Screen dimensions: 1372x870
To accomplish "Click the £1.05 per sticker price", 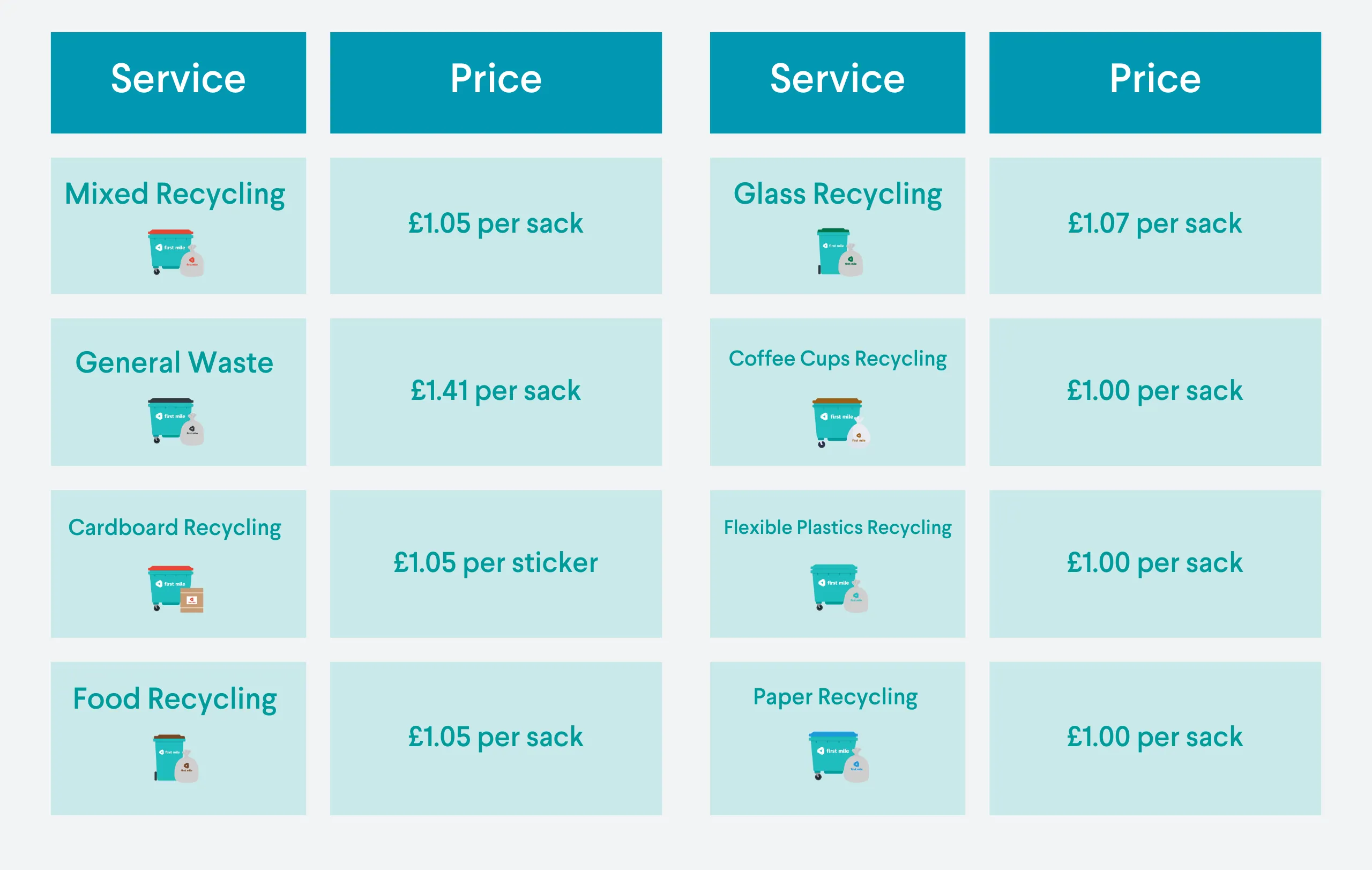I will [x=496, y=563].
